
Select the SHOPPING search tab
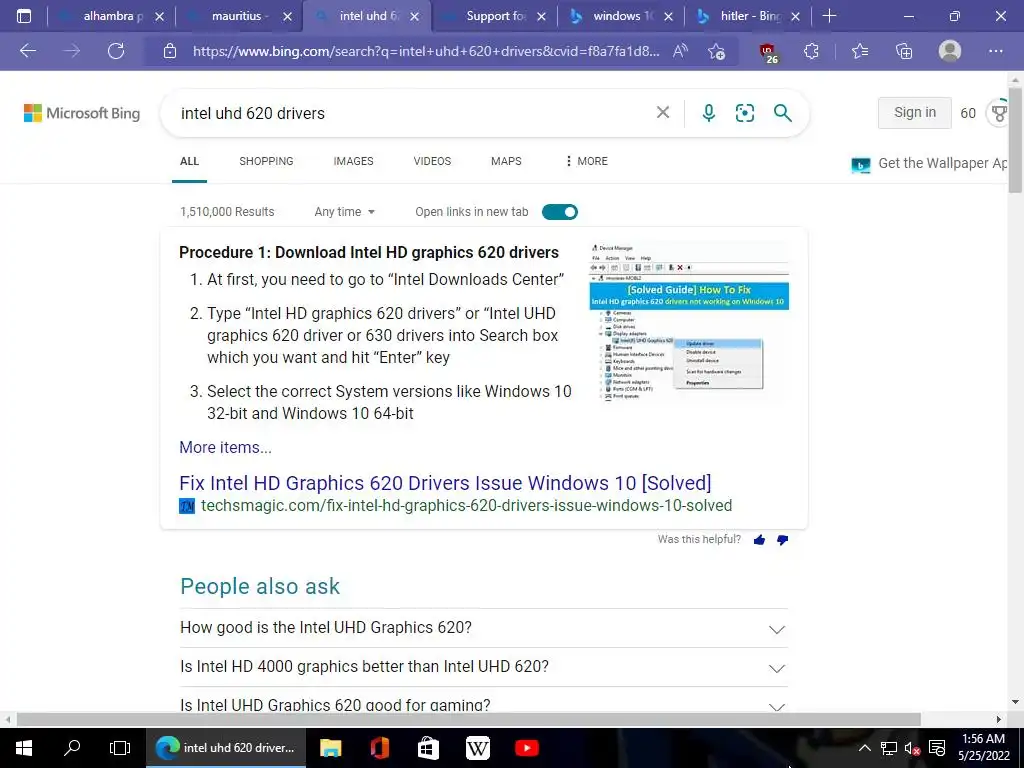266,161
